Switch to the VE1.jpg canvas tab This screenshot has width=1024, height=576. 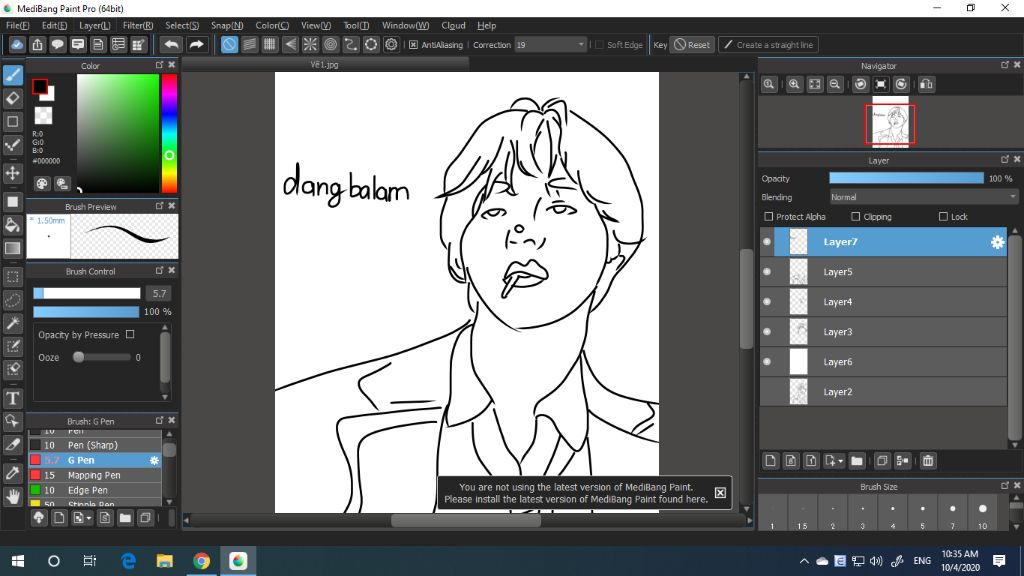click(x=325, y=65)
